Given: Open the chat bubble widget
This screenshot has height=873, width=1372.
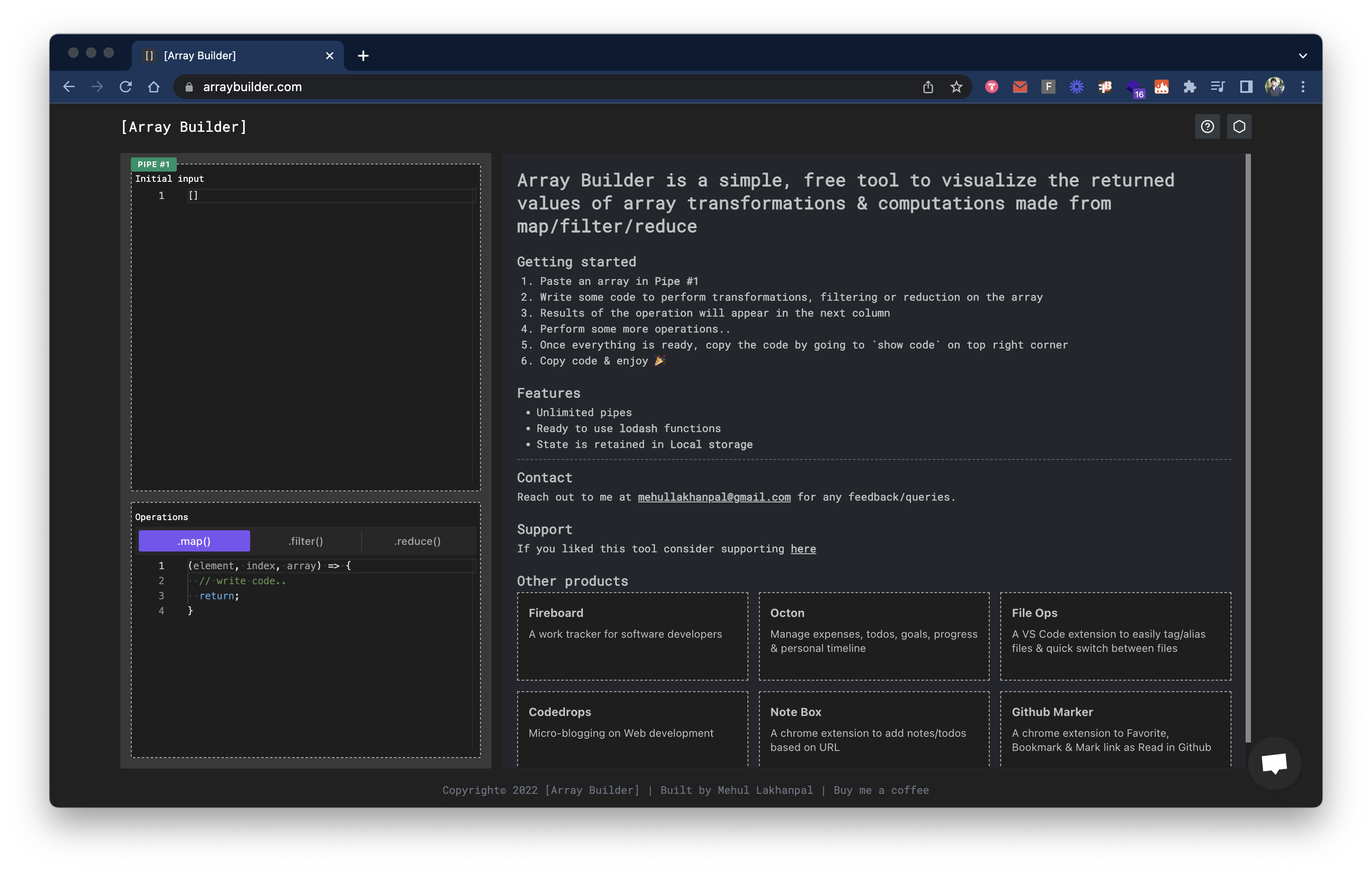Looking at the screenshot, I should pyautogui.click(x=1274, y=762).
